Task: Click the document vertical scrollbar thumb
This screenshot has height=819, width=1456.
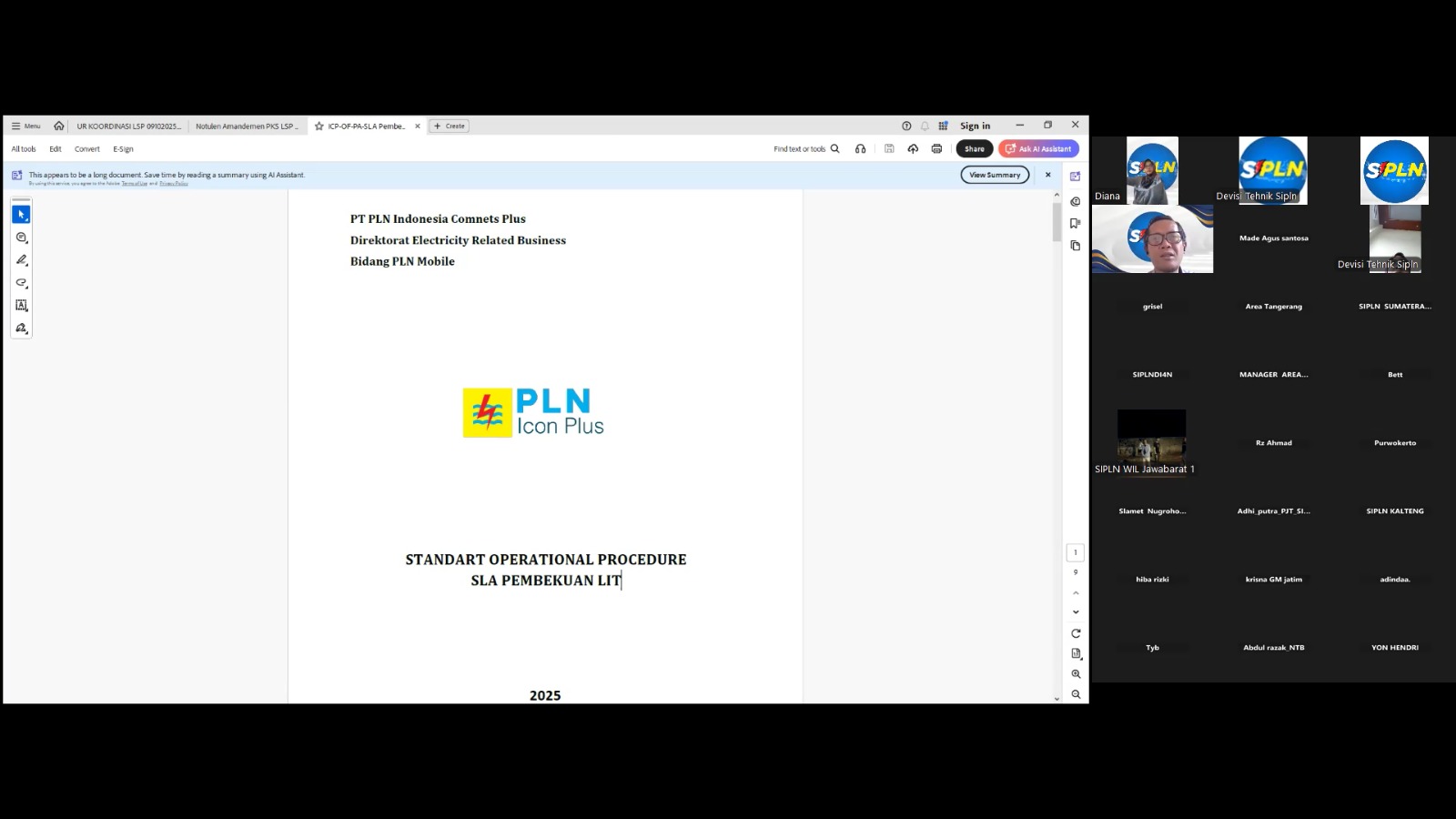Action: pyautogui.click(x=1057, y=222)
